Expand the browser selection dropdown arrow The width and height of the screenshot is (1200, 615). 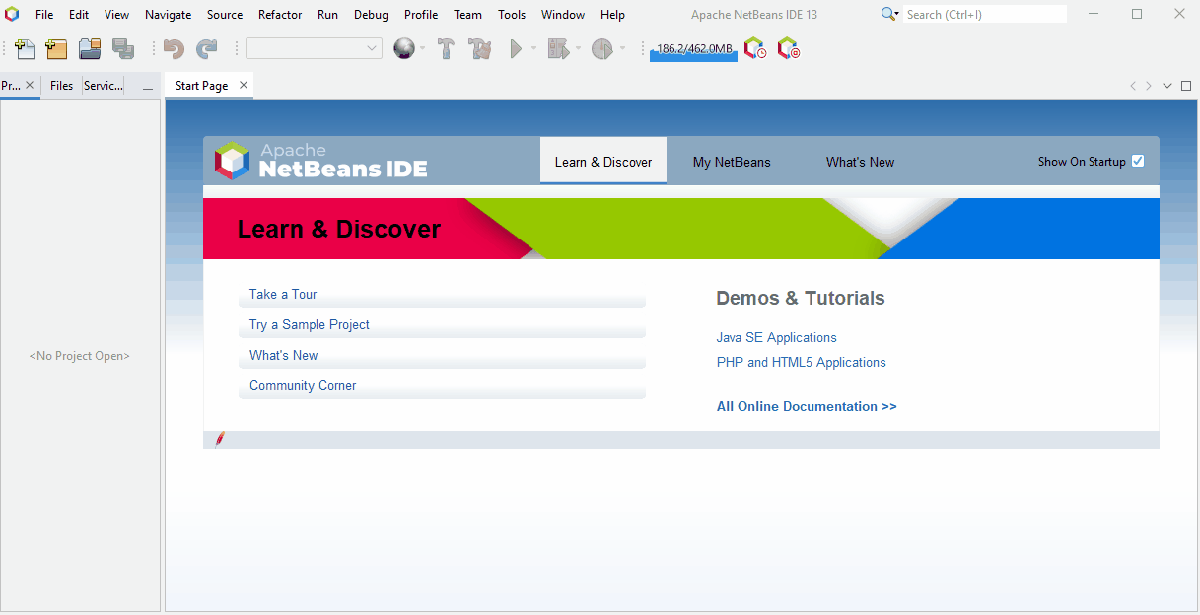pos(423,49)
